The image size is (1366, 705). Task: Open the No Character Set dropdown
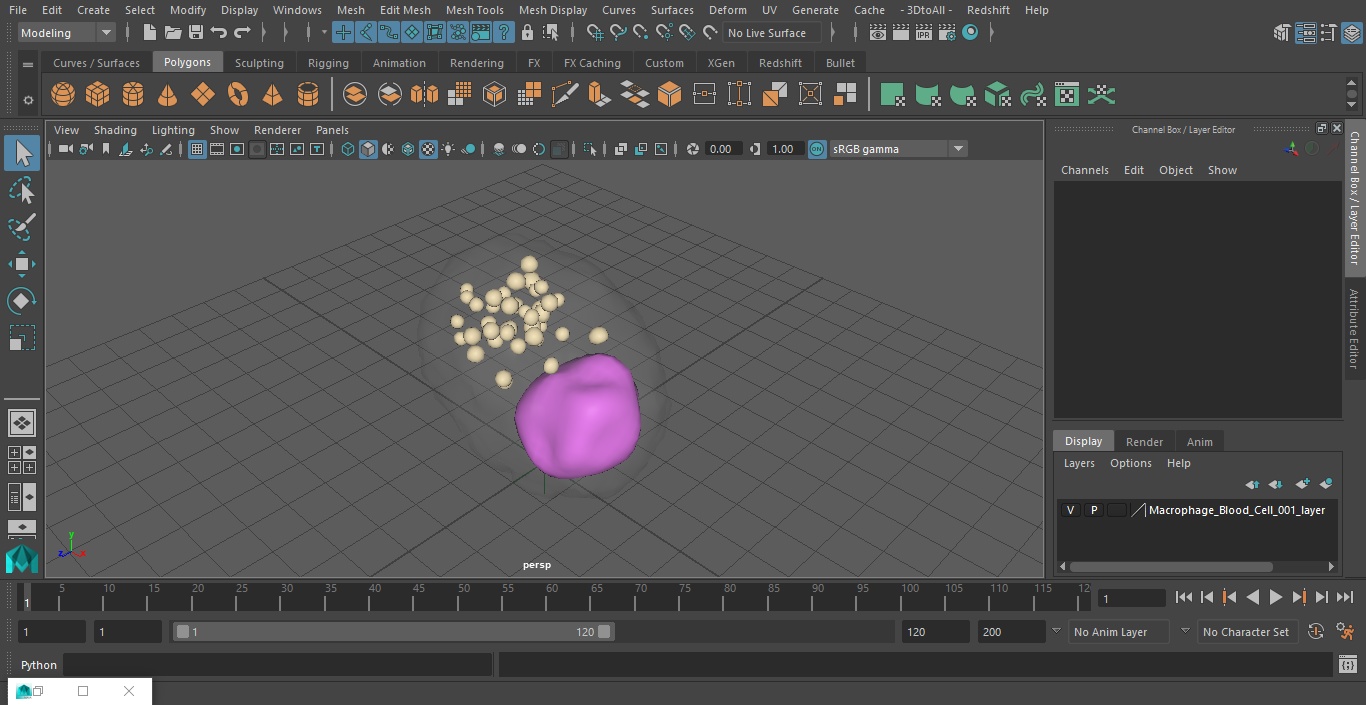[x=1247, y=632]
